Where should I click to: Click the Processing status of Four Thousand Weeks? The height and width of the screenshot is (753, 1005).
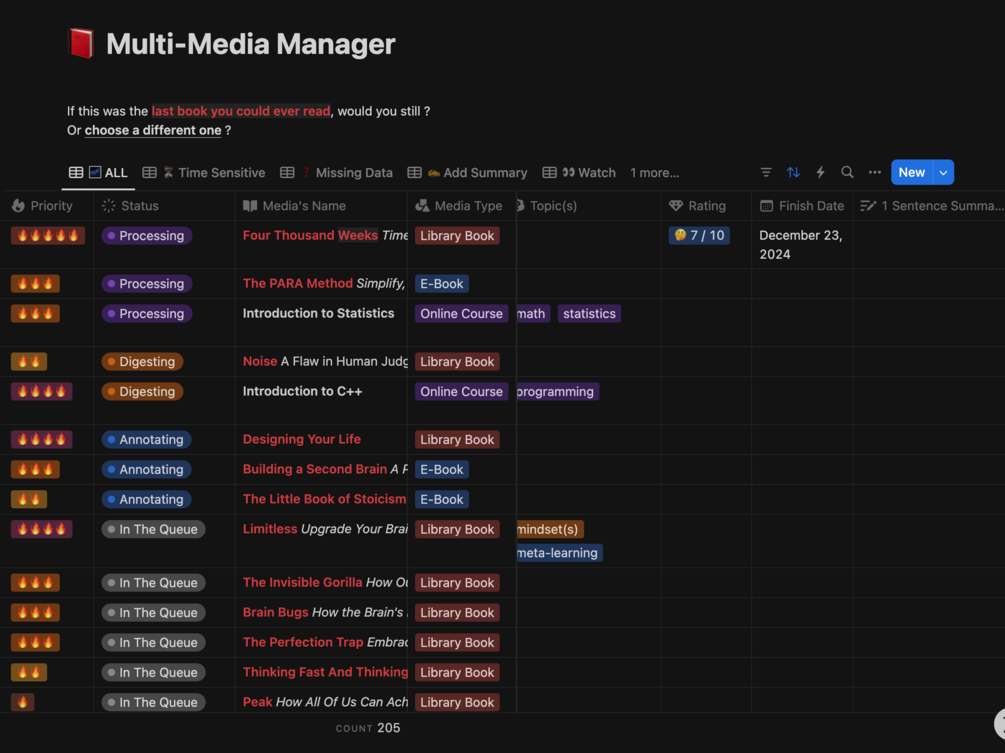pos(147,236)
